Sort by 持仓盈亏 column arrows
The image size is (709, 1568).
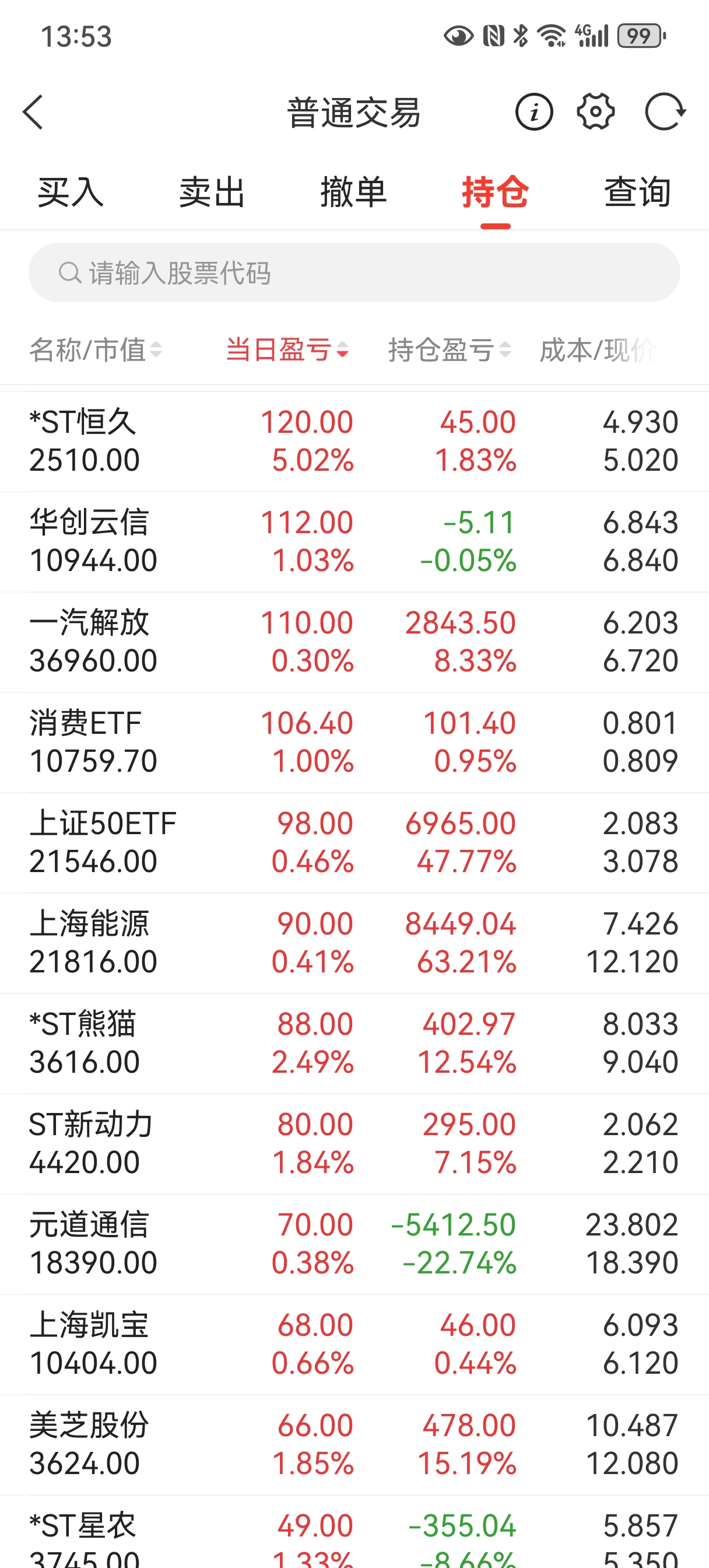(x=504, y=349)
